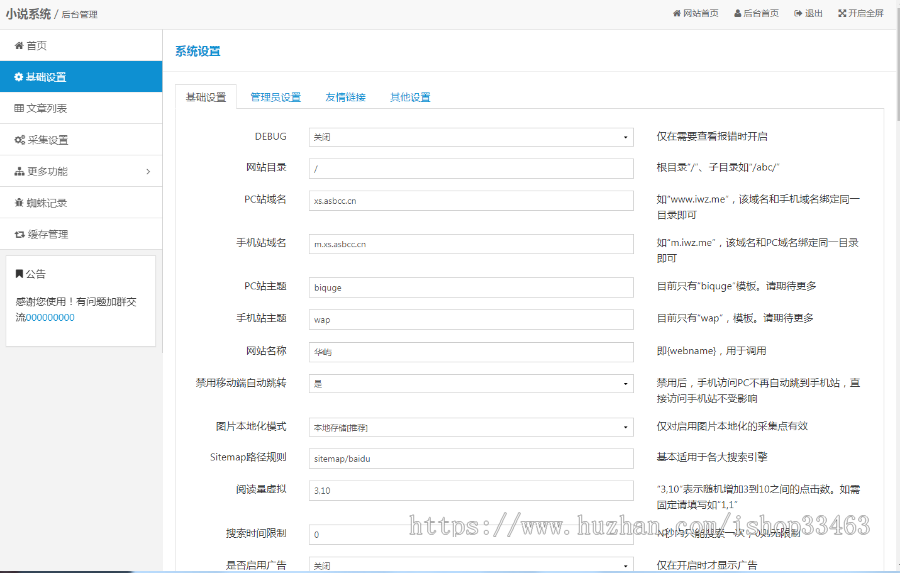The width and height of the screenshot is (900, 573).
Task: Click the 搜索时间限制 input field
Action: (471, 534)
